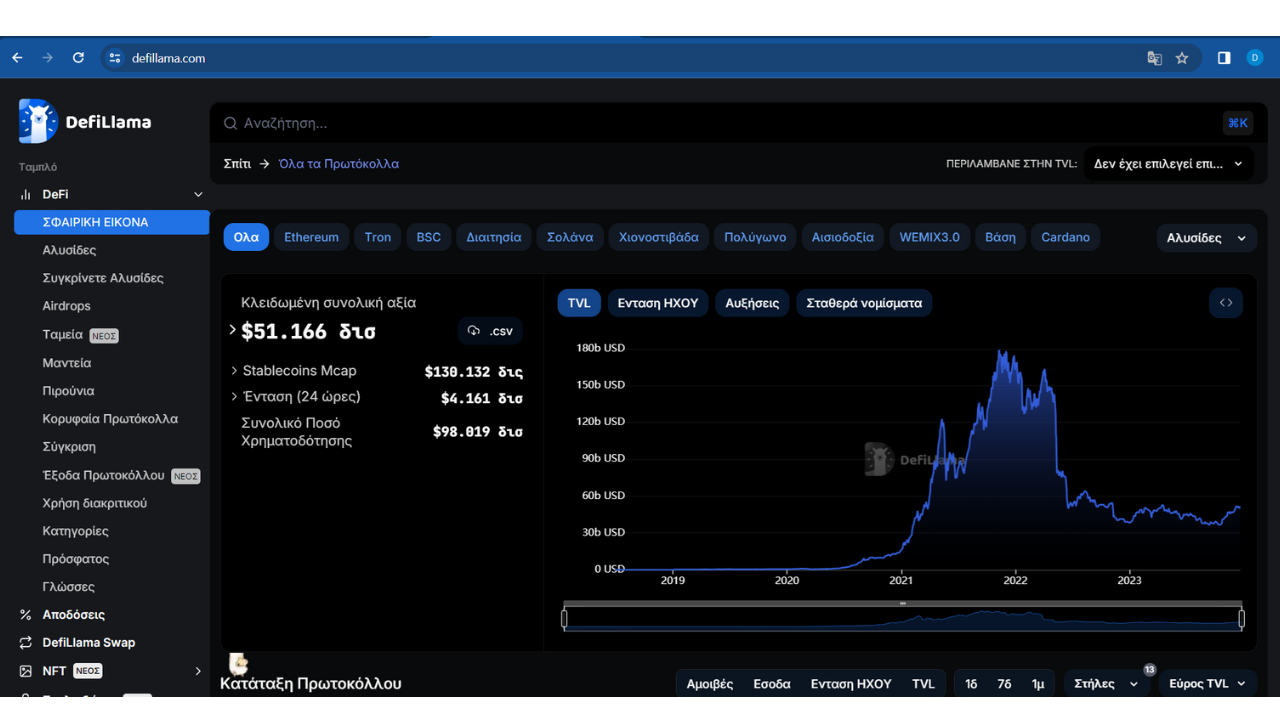The image size is (1280, 720).
Task: Select the 1μ time period
Action: coord(1038,684)
